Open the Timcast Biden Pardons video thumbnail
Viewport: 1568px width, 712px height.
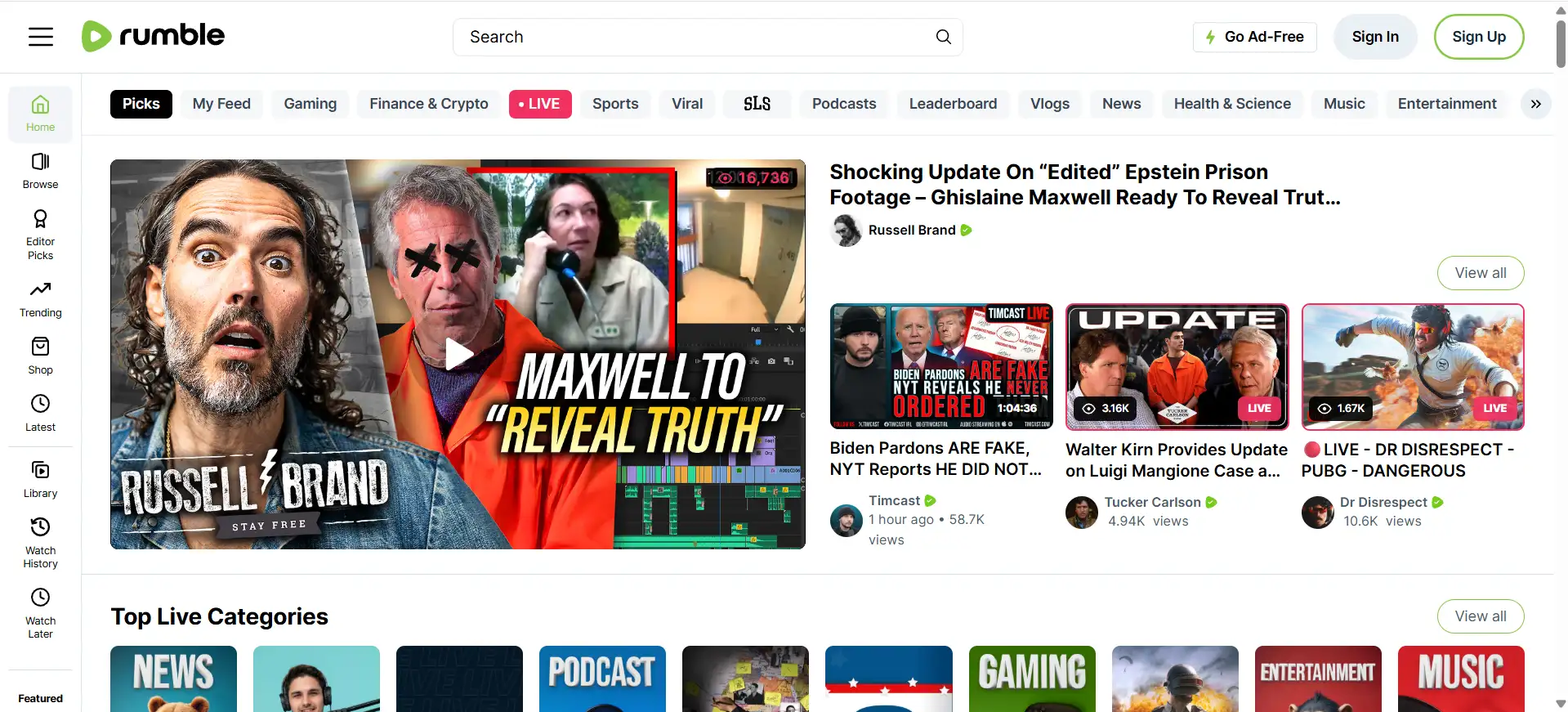click(941, 366)
